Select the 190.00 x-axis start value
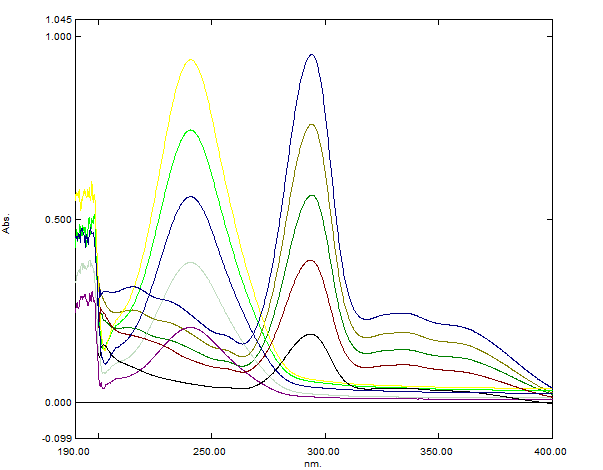Image resolution: width=603 pixels, height=470 pixels. pos(76,451)
